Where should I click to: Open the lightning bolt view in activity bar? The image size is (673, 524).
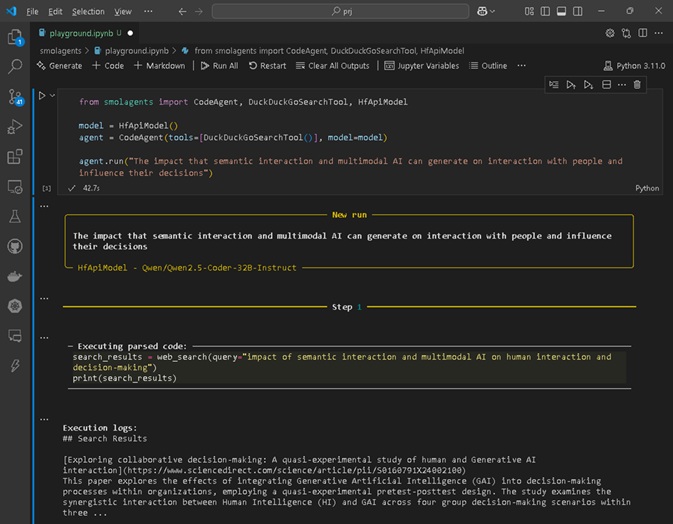[15, 366]
